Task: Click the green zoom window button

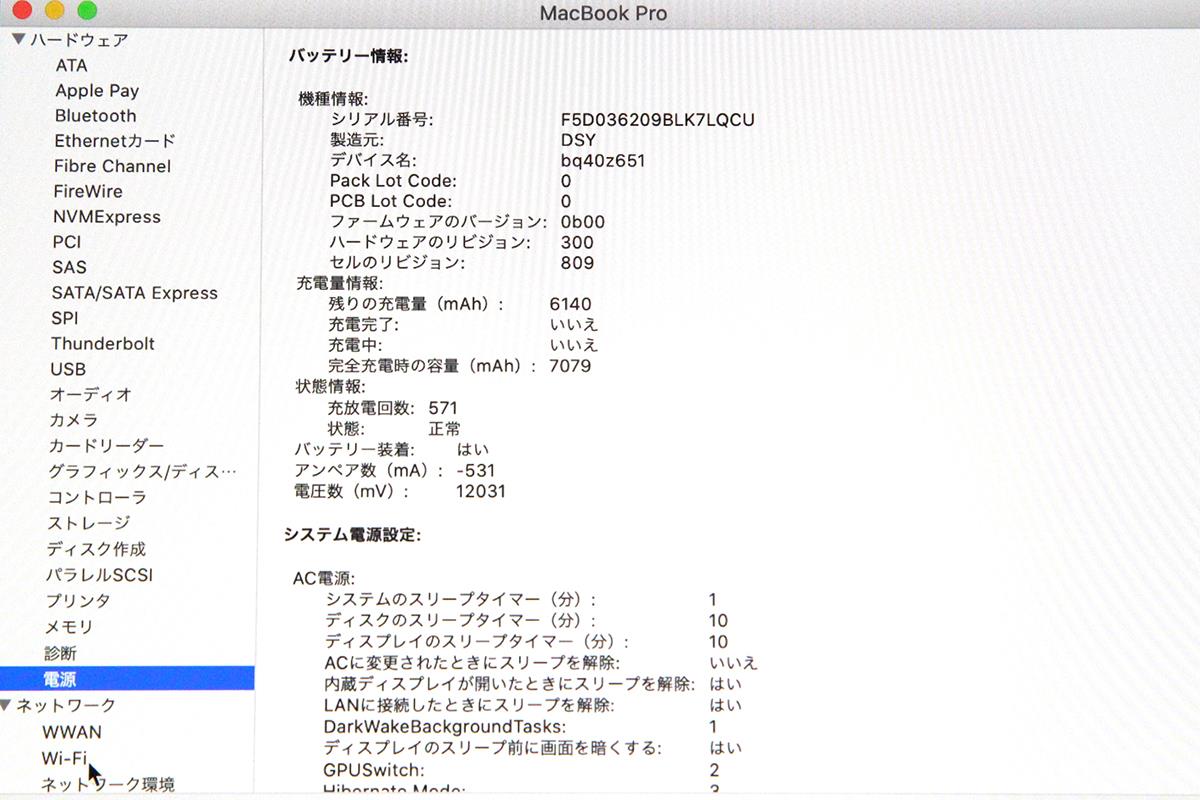Action: click(87, 11)
